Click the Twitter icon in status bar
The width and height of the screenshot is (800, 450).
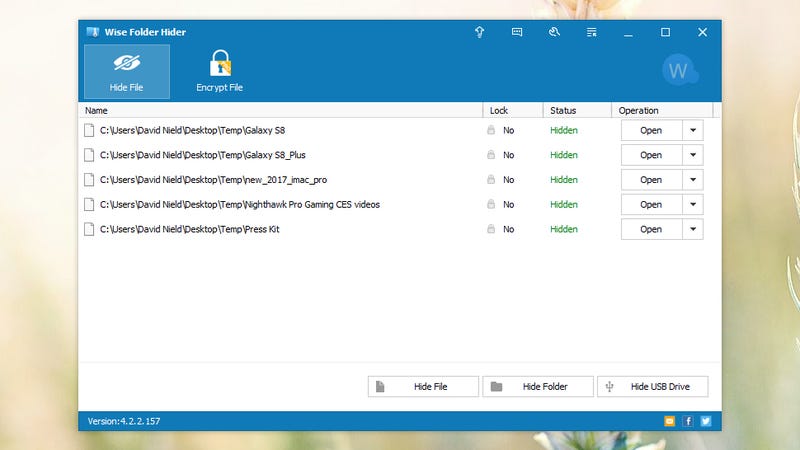pyautogui.click(x=706, y=421)
